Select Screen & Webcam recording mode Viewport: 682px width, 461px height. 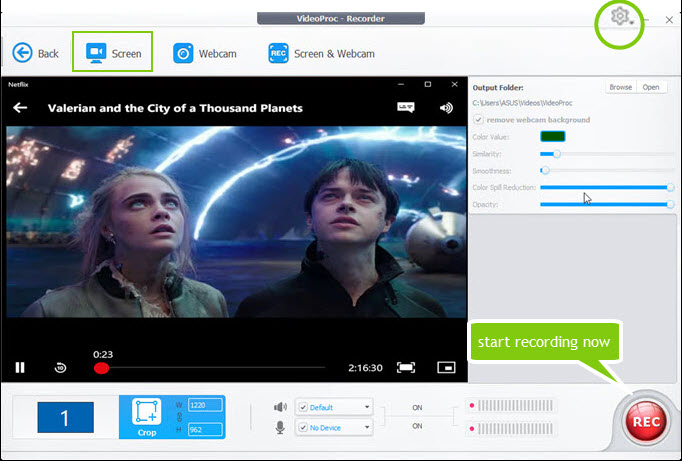tap(321, 53)
